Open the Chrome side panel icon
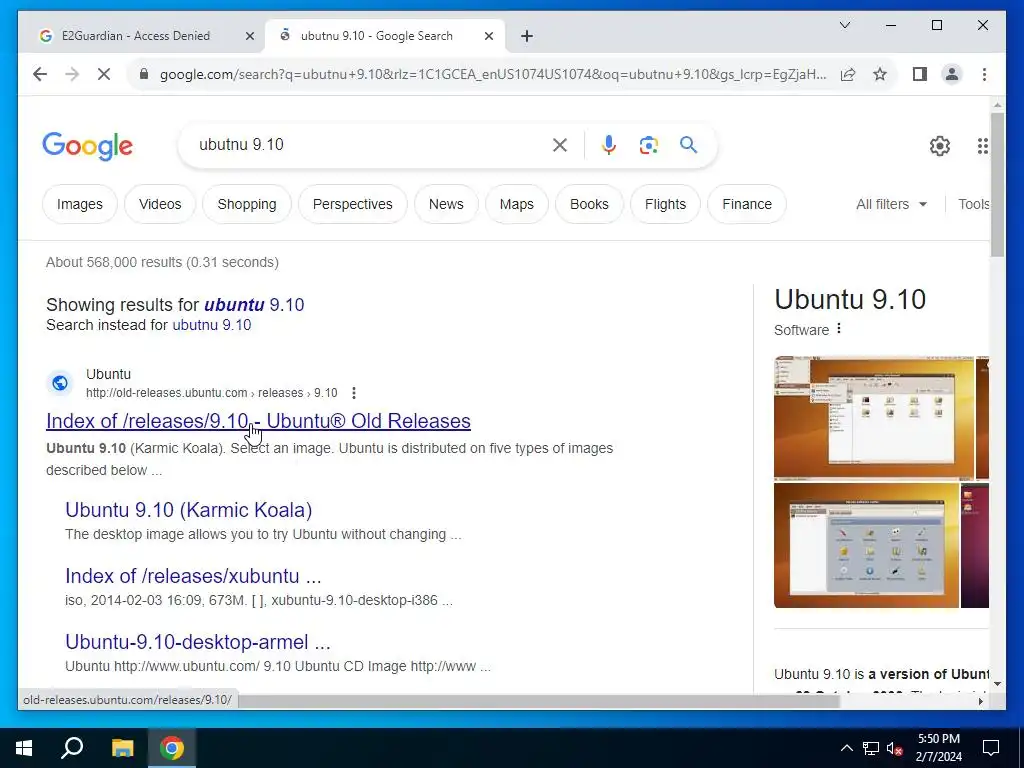This screenshot has width=1024, height=768. pos(920,74)
